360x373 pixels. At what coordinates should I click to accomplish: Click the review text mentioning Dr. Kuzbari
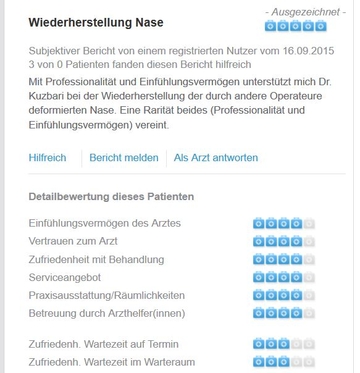point(180,103)
